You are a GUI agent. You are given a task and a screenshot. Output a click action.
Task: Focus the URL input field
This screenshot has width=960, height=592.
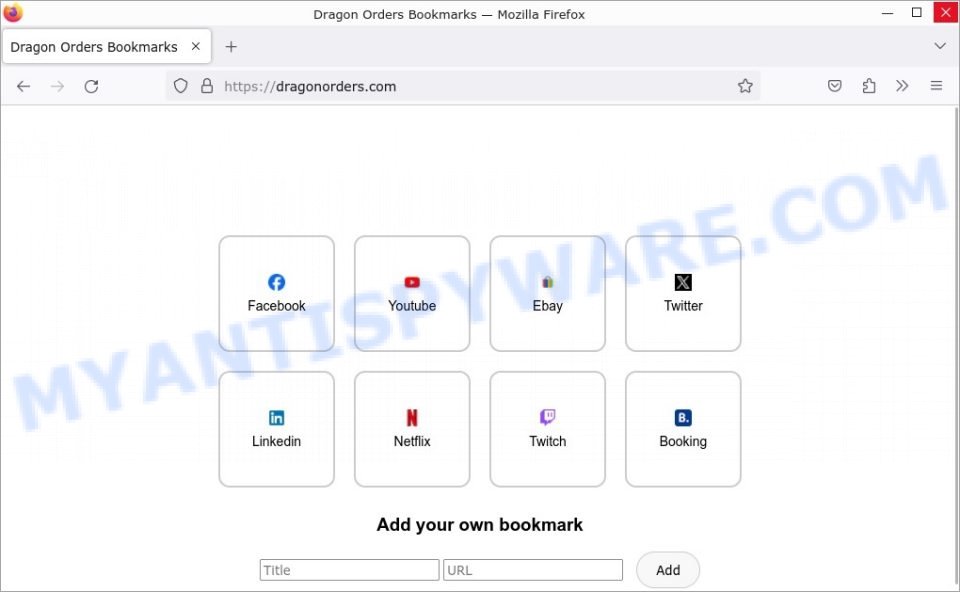click(x=533, y=570)
